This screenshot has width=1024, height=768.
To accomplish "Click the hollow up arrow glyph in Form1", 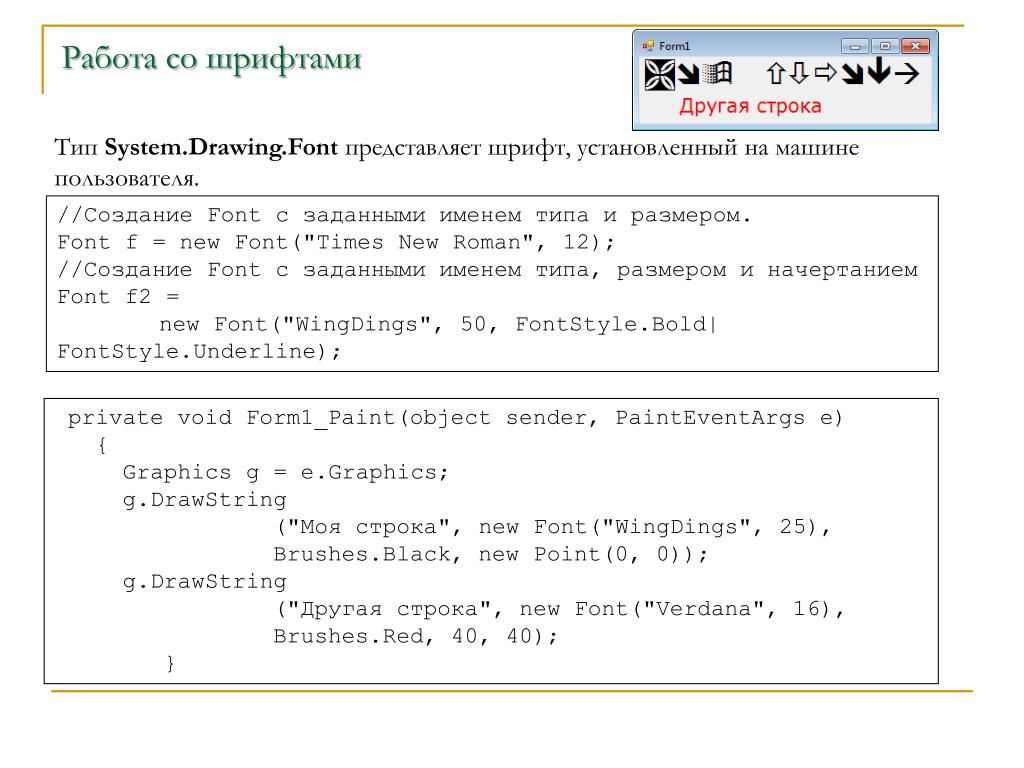I will click(776, 73).
